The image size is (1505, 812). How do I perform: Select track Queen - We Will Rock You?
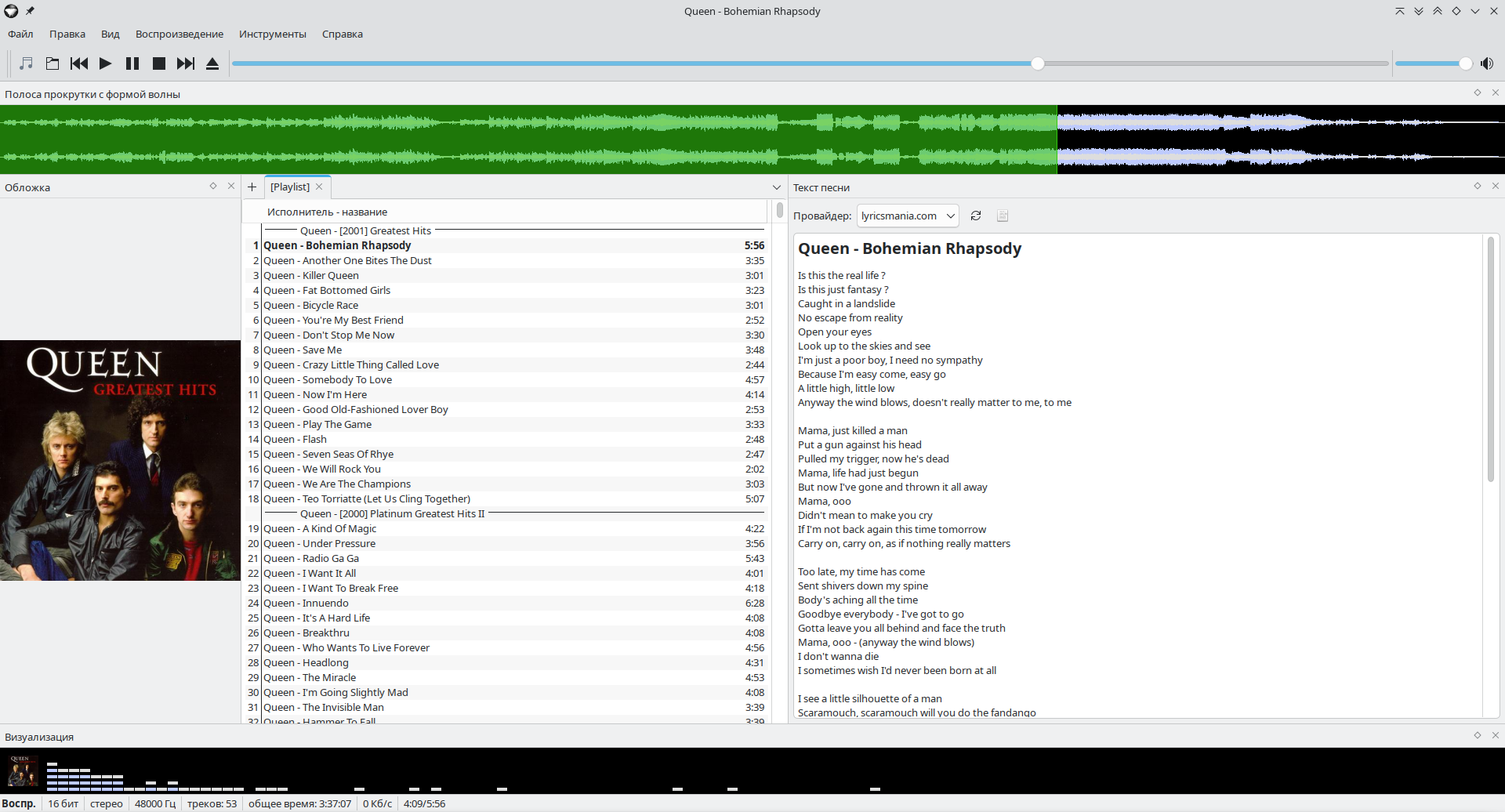(506, 469)
